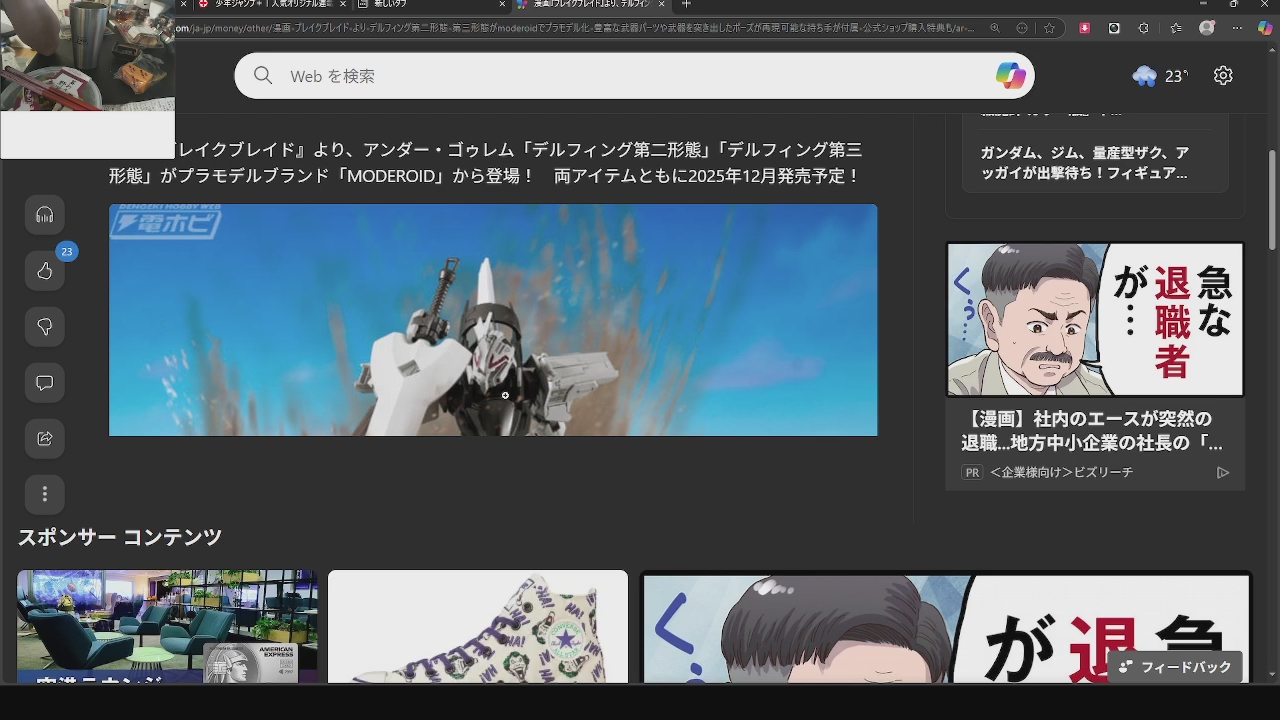Like the article with thumbs-up icon
The image size is (1280, 720).
[45, 271]
